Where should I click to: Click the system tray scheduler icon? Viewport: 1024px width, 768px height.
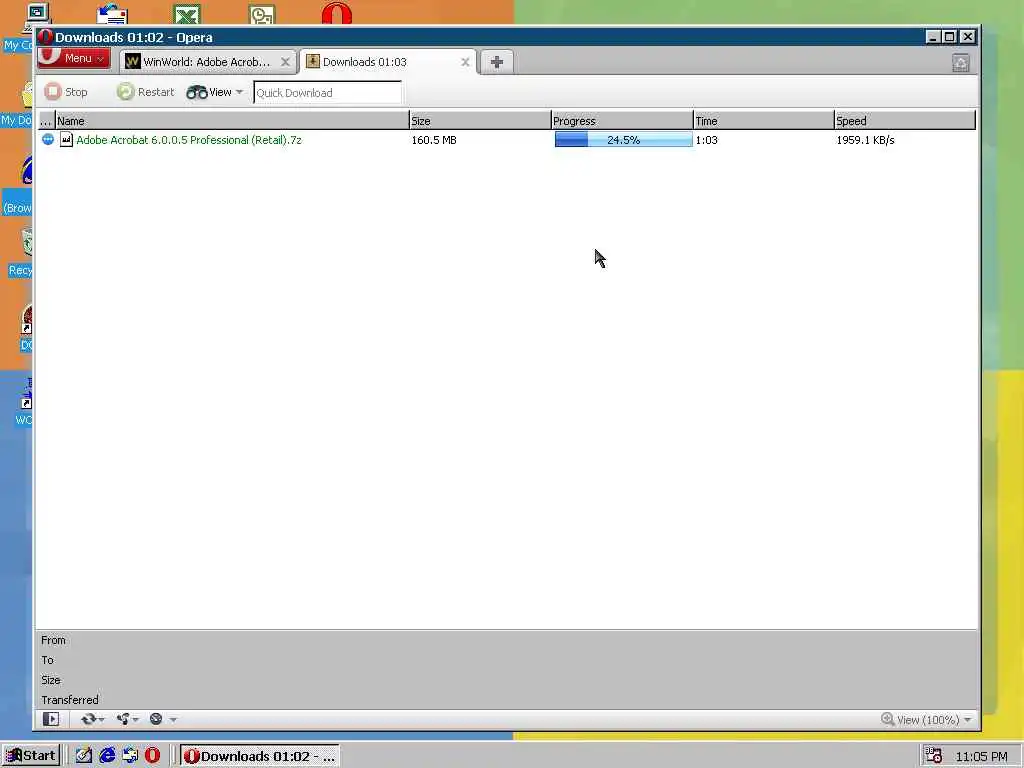tap(933, 755)
